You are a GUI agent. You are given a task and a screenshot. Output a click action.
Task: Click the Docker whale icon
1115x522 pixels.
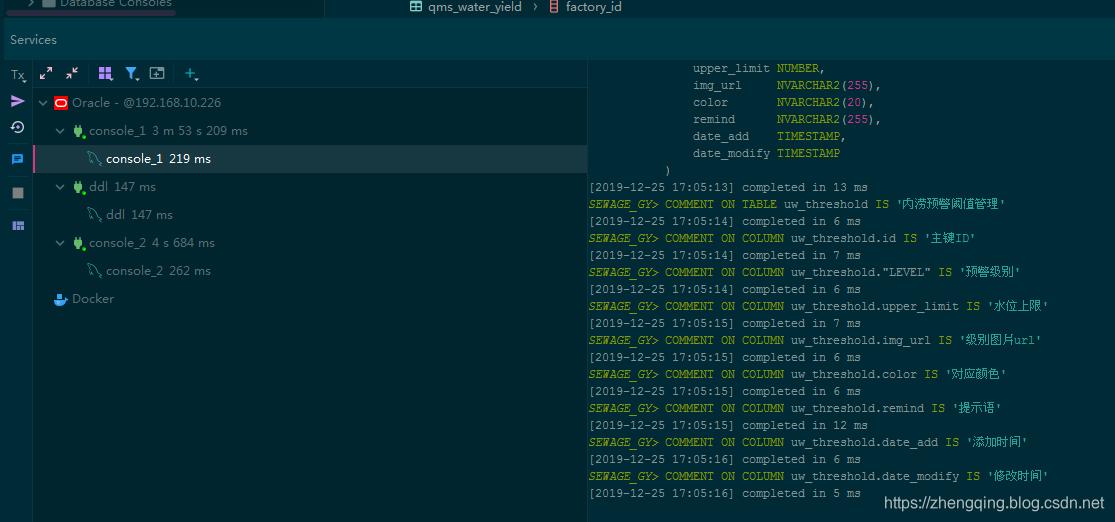[61, 299]
